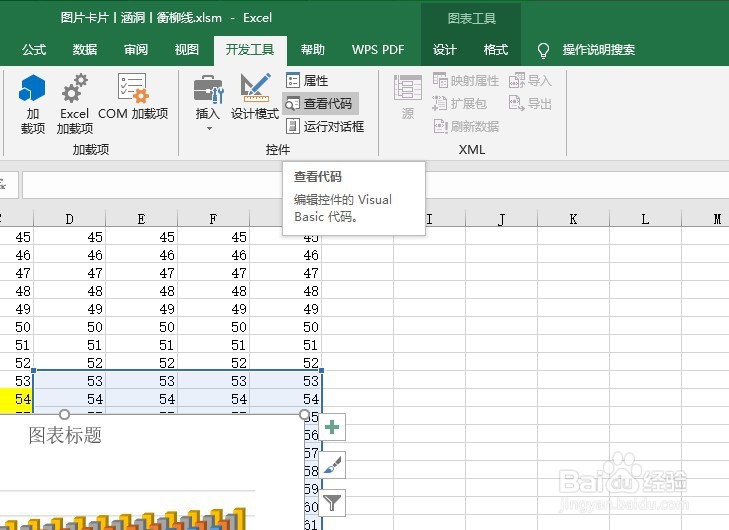The height and width of the screenshot is (530, 729).
Task: Open COM 加载项 dialog
Action: pyautogui.click(x=133, y=97)
